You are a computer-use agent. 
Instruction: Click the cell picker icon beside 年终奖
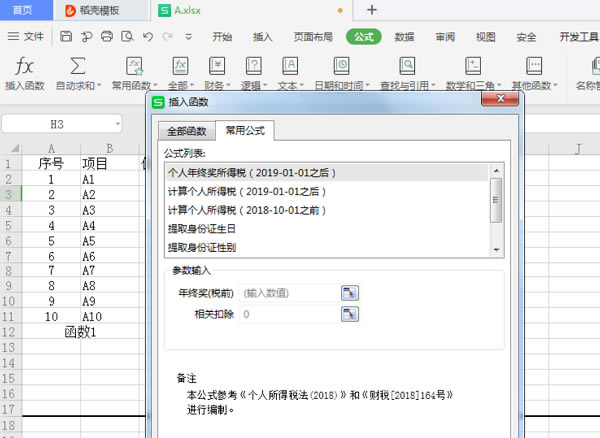tap(349, 293)
